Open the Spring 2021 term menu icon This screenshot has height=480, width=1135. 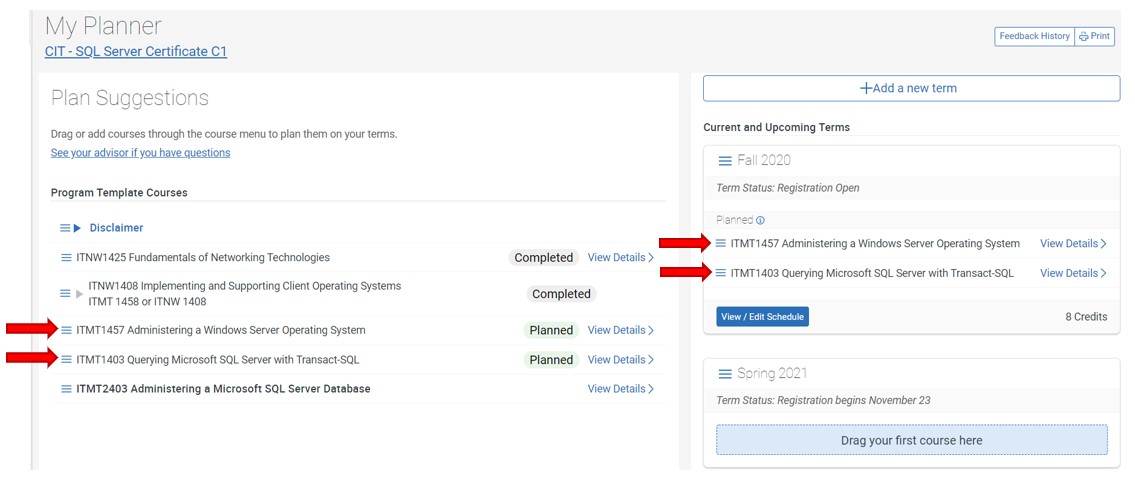click(x=725, y=374)
